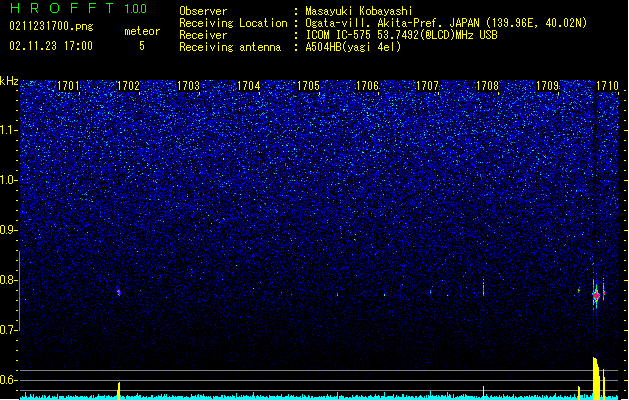This screenshot has height=400, width=629.
Task: Click the date stamp 02.11.23 17:00
Action: pos(51,46)
